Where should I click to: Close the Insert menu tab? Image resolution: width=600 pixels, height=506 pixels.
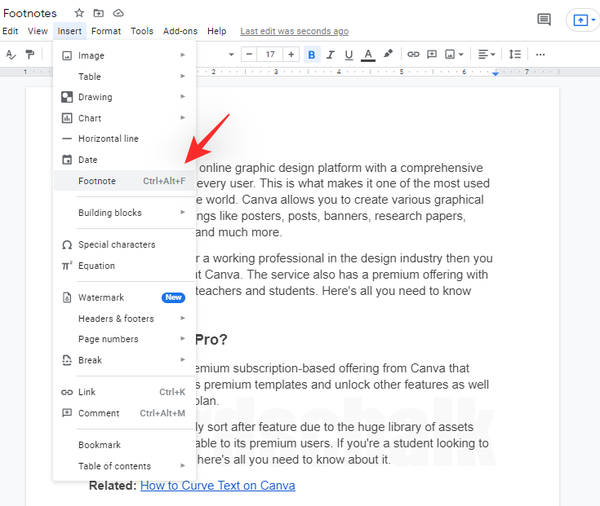(x=69, y=31)
